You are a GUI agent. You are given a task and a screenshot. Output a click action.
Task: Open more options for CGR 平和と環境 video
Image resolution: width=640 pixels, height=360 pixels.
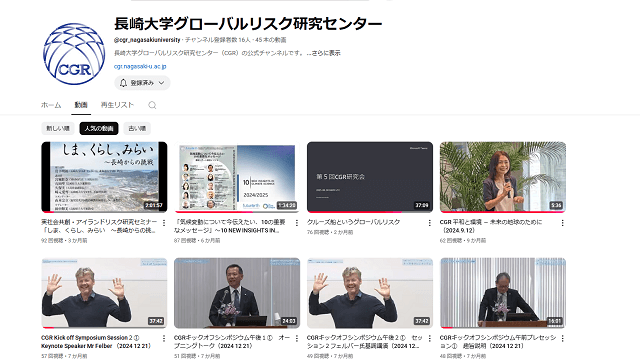tap(562, 223)
